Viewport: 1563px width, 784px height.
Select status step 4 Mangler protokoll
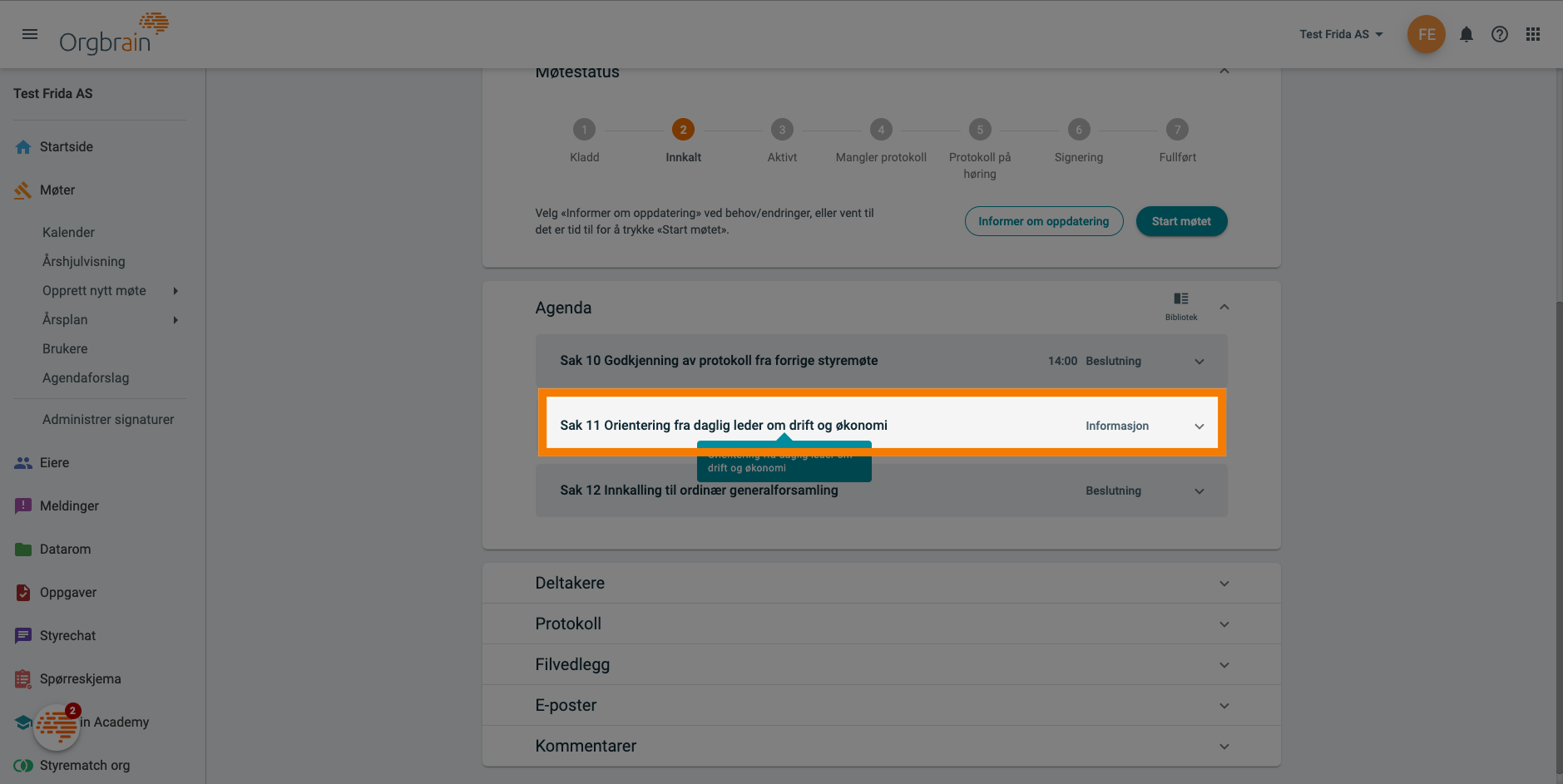tap(881, 130)
